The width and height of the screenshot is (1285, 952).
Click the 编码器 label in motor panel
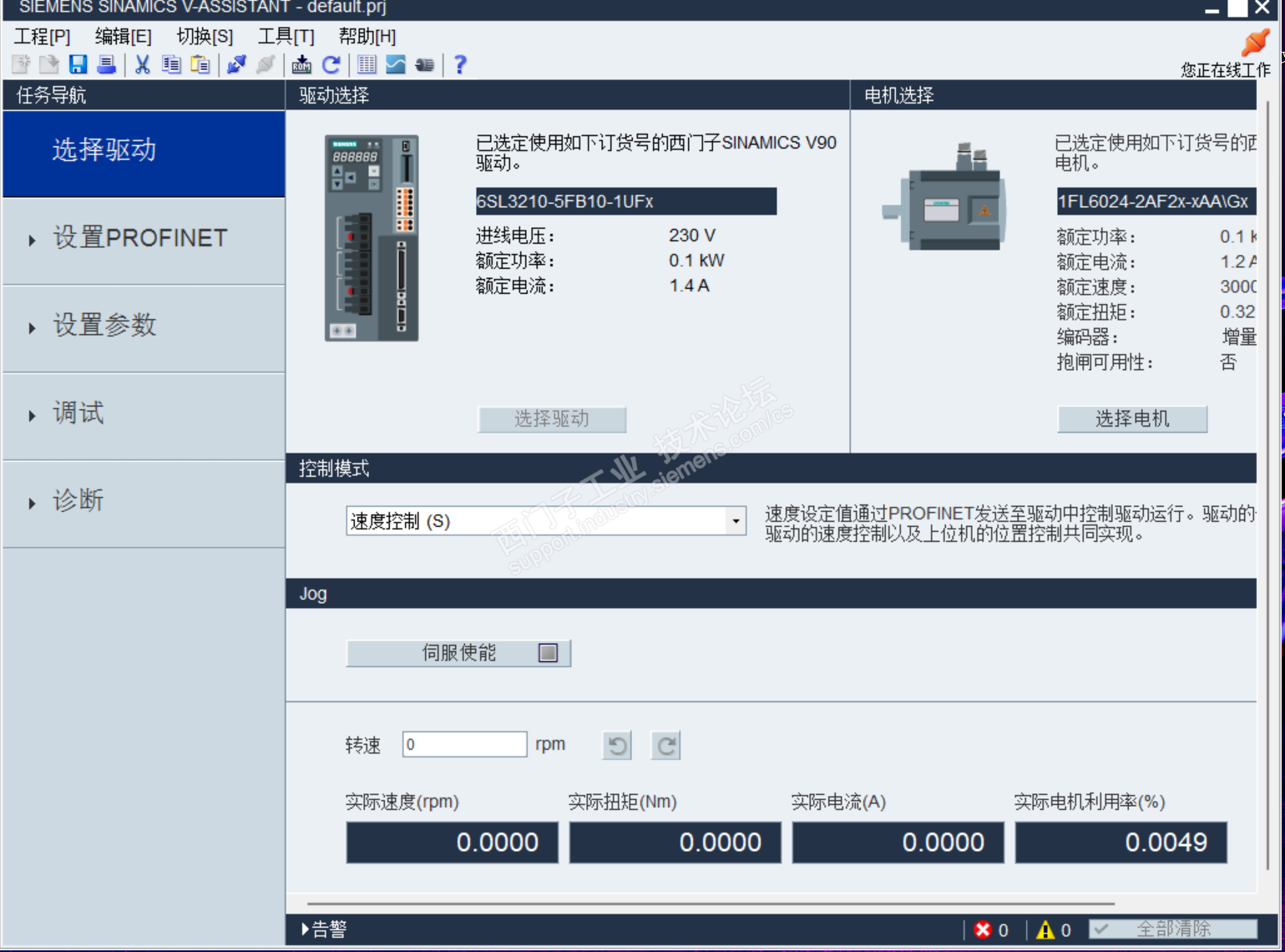pyautogui.click(x=1088, y=337)
